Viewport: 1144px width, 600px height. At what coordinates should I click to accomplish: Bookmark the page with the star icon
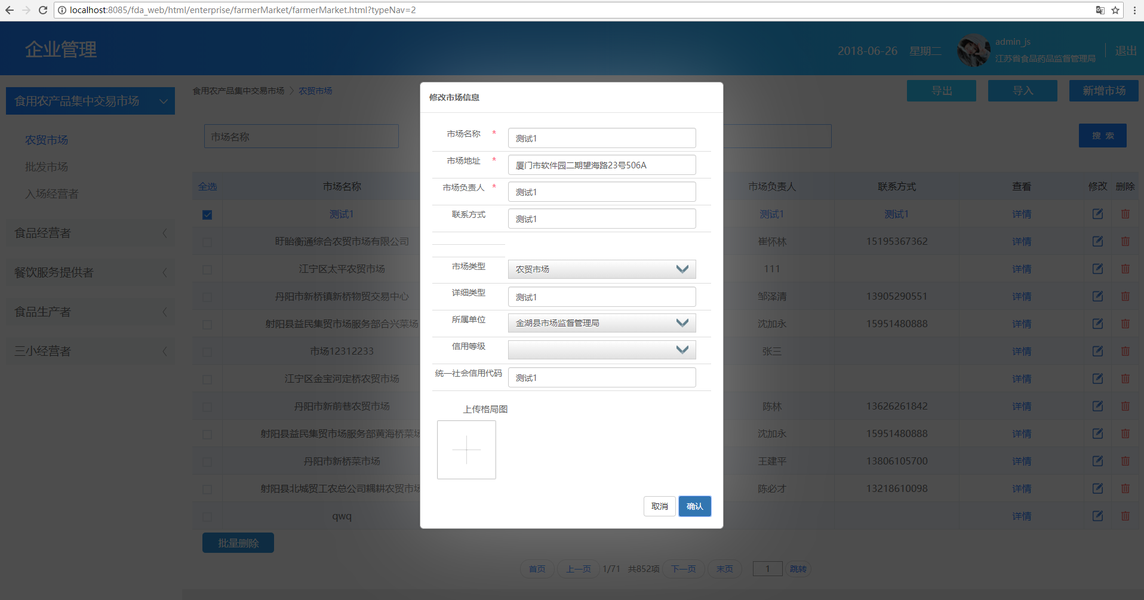(x=1116, y=10)
